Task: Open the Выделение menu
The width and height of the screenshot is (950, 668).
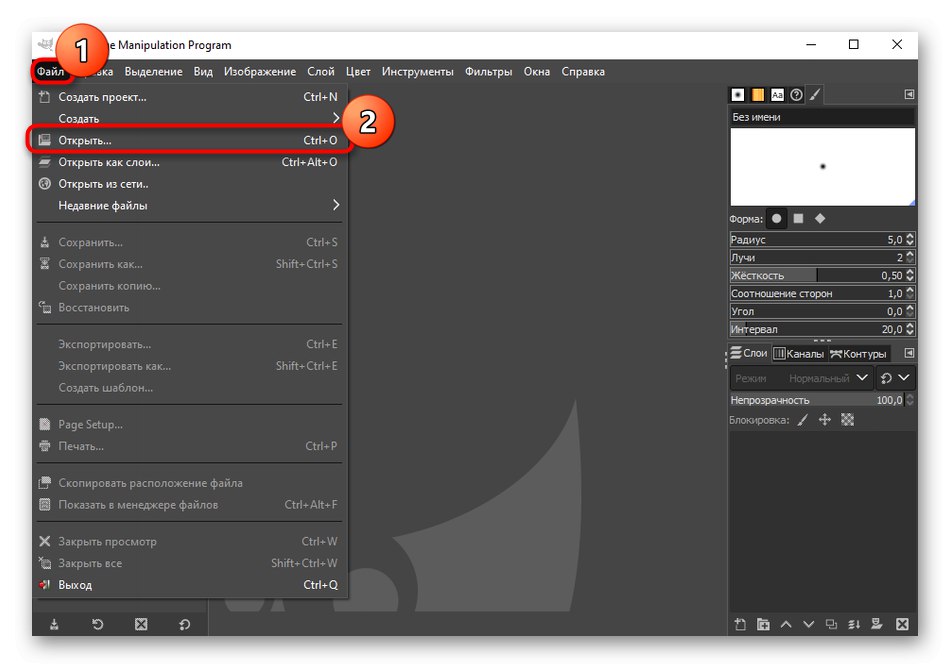Action: pyautogui.click(x=153, y=71)
